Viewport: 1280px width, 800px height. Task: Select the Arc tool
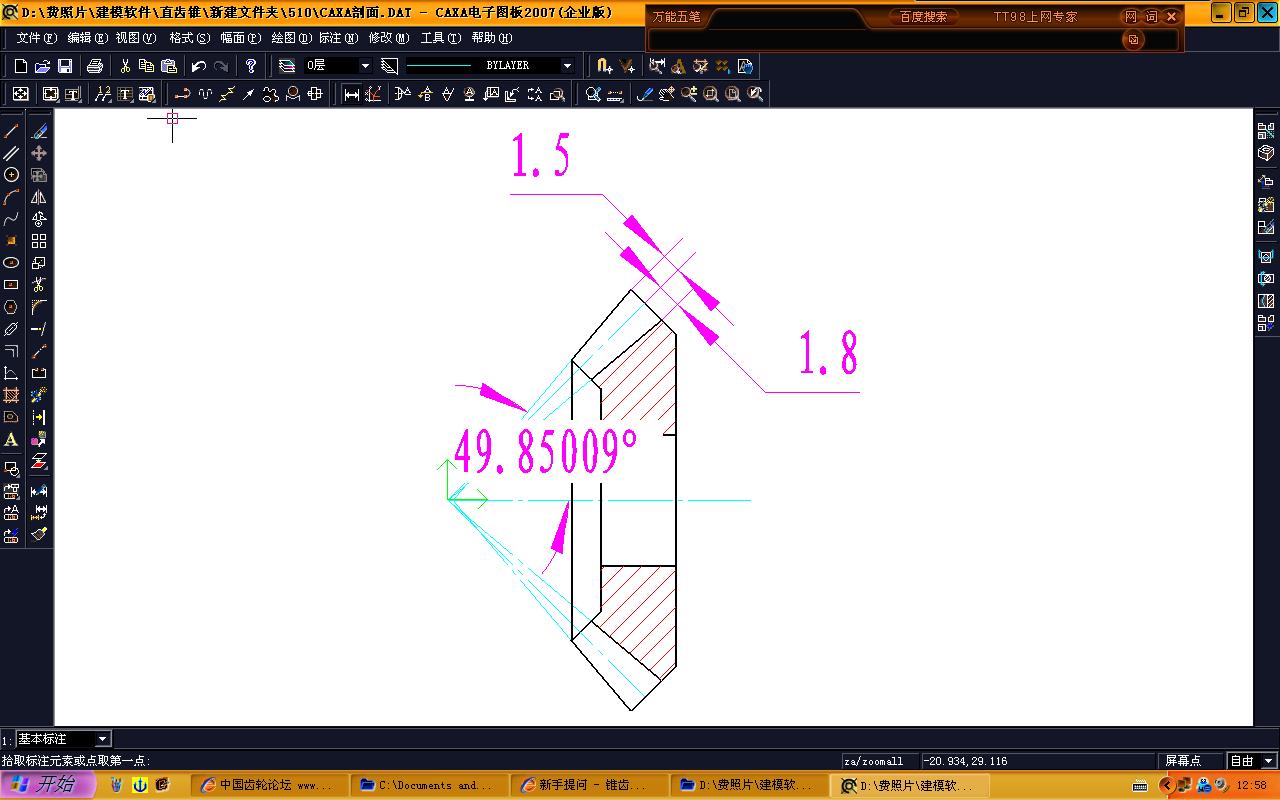12,197
